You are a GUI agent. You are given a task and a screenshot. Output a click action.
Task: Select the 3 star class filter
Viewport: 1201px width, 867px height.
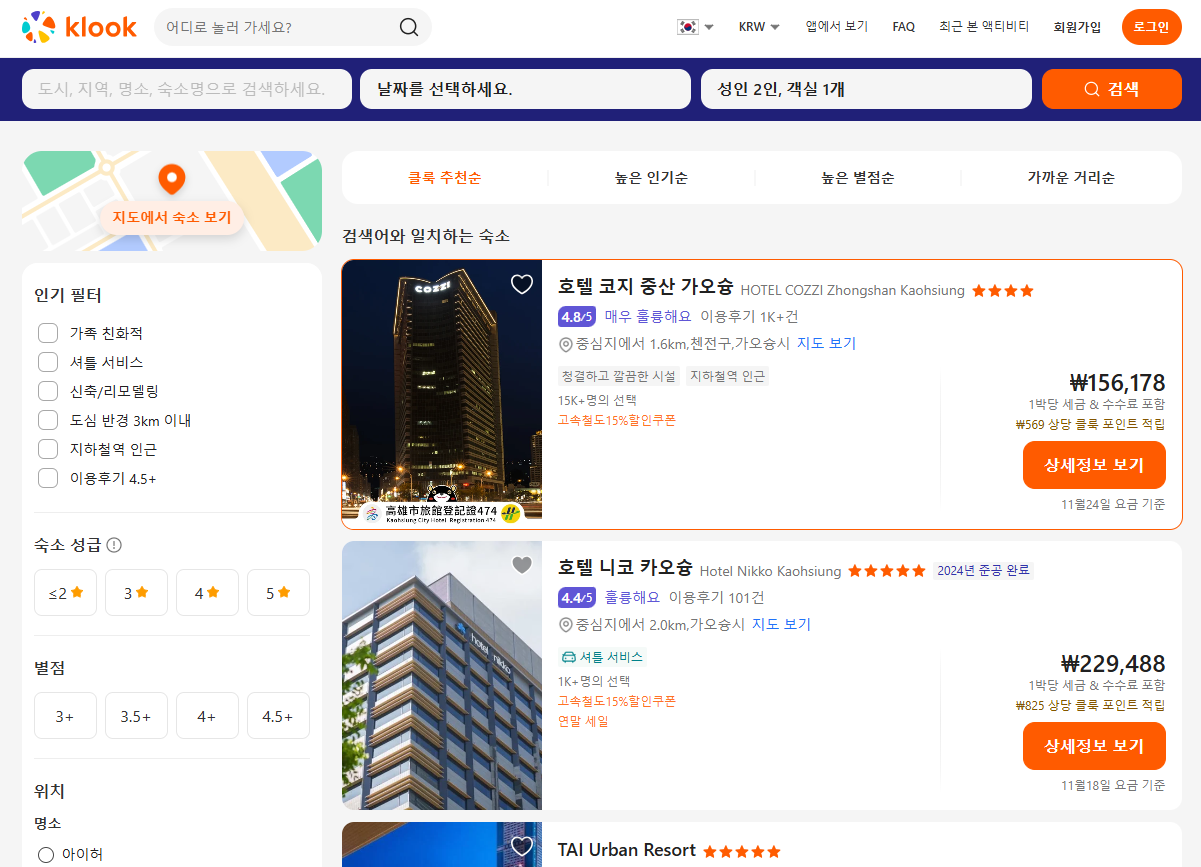click(x=136, y=592)
